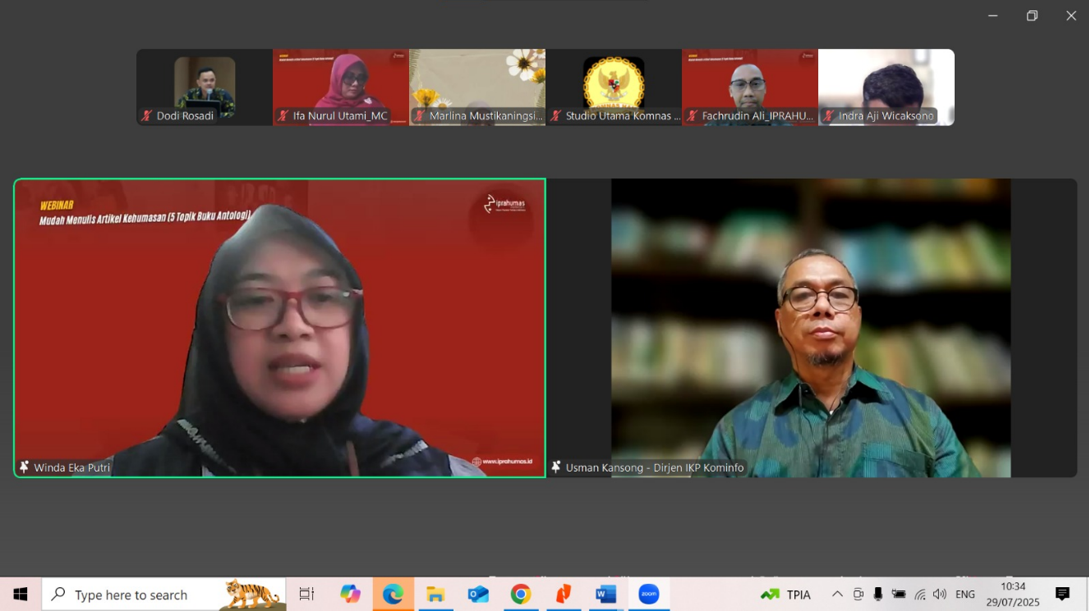
Task: Open File Explorer from the taskbar
Action: (x=435, y=594)
